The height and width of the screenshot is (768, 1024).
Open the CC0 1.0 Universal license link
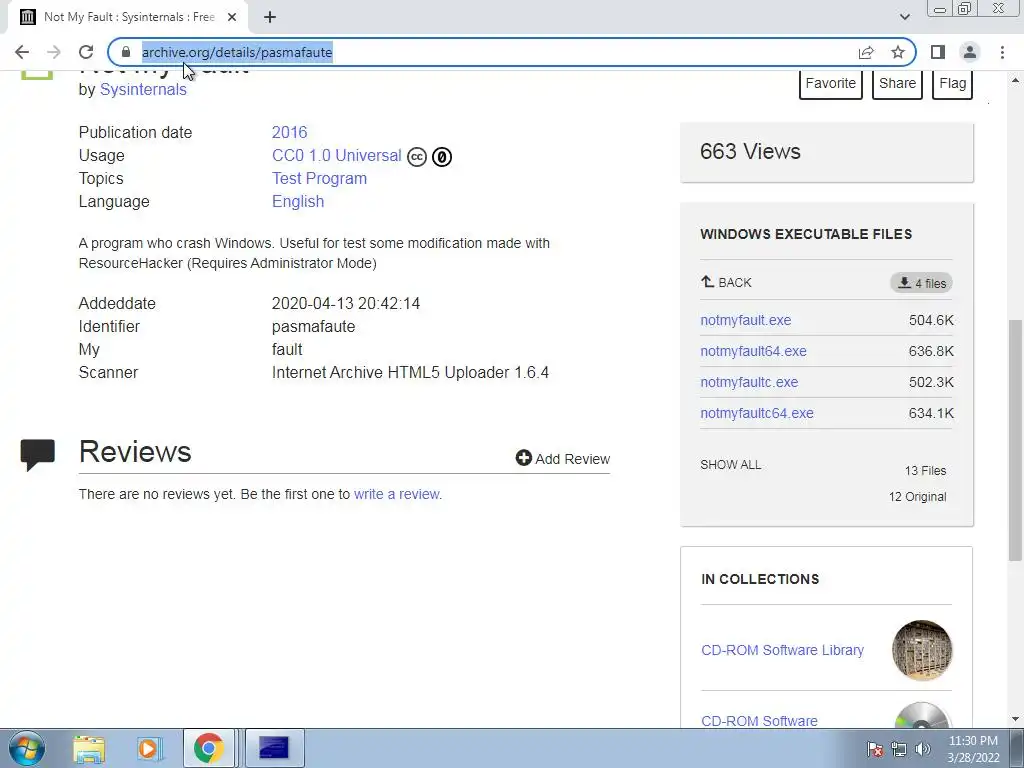tap(336, 155)
